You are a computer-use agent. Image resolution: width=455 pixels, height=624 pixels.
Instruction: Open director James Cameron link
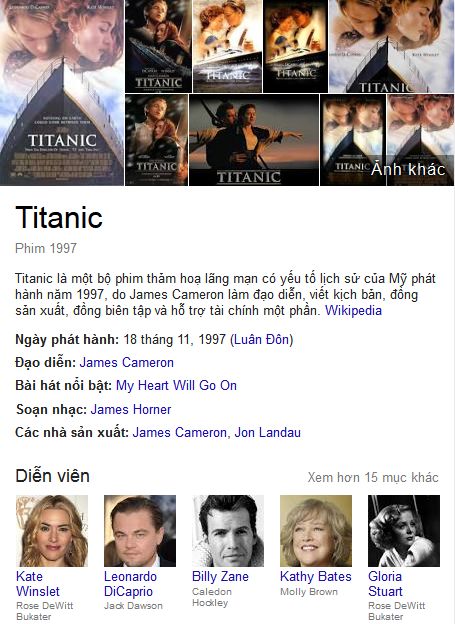[x=127, y=363]
